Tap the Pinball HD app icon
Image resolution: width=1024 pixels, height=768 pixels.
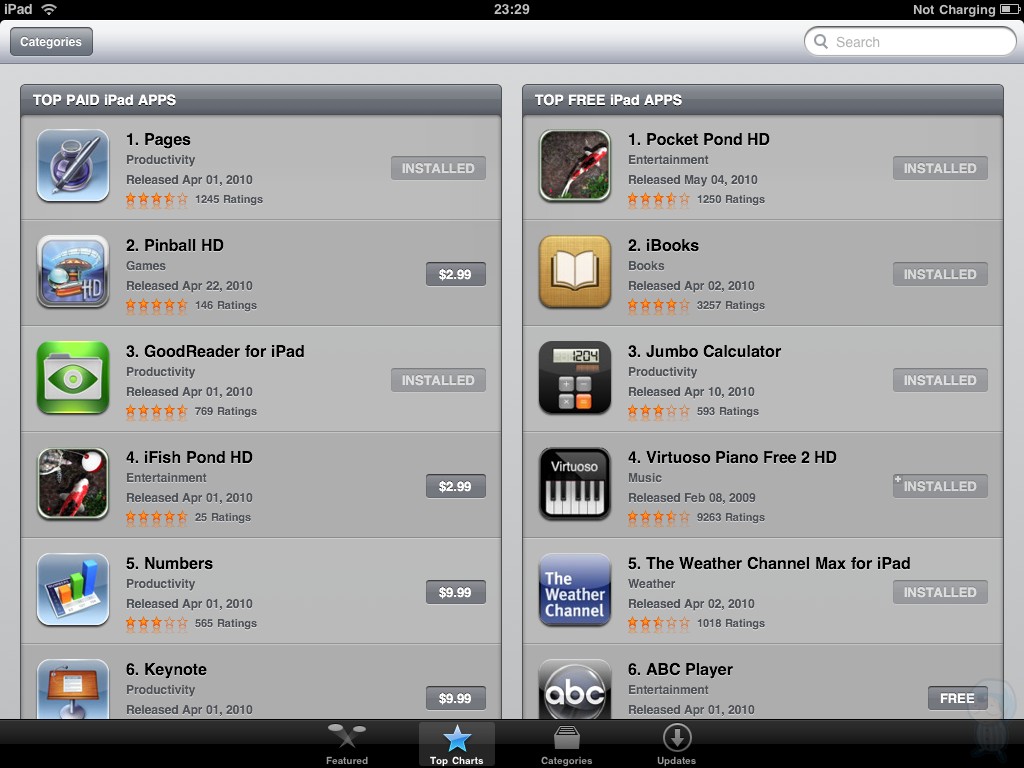[x=72, y=271]
